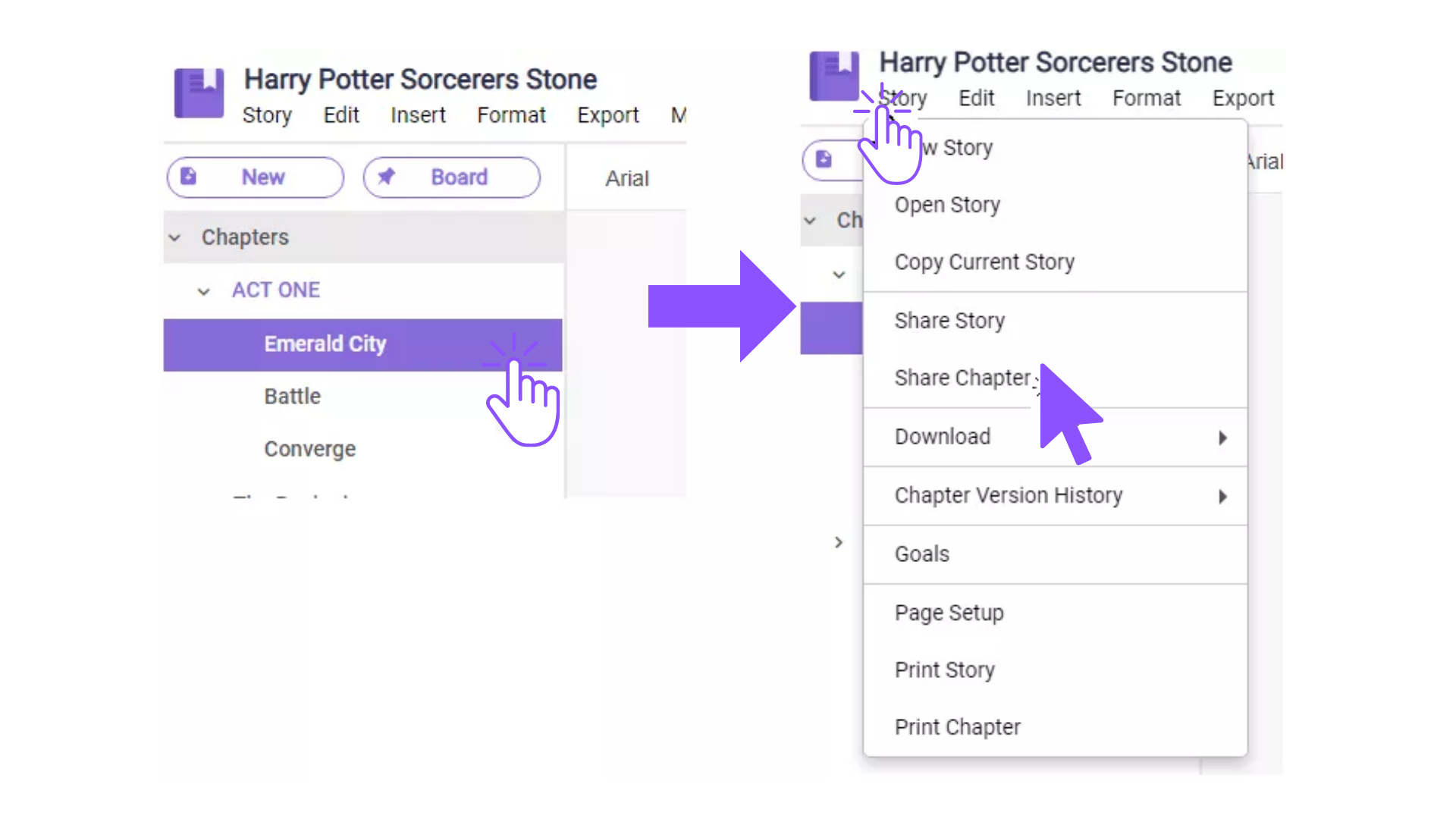Screen dimensions: 1456x819
Task: Open the Export menu in left panel
Action: (607, 115)
